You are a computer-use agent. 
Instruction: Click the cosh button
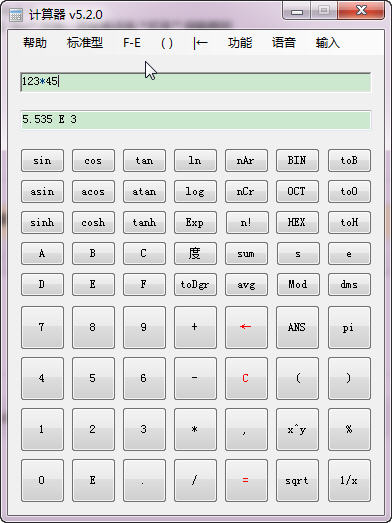pyautogui.click(x=93, y=222)
